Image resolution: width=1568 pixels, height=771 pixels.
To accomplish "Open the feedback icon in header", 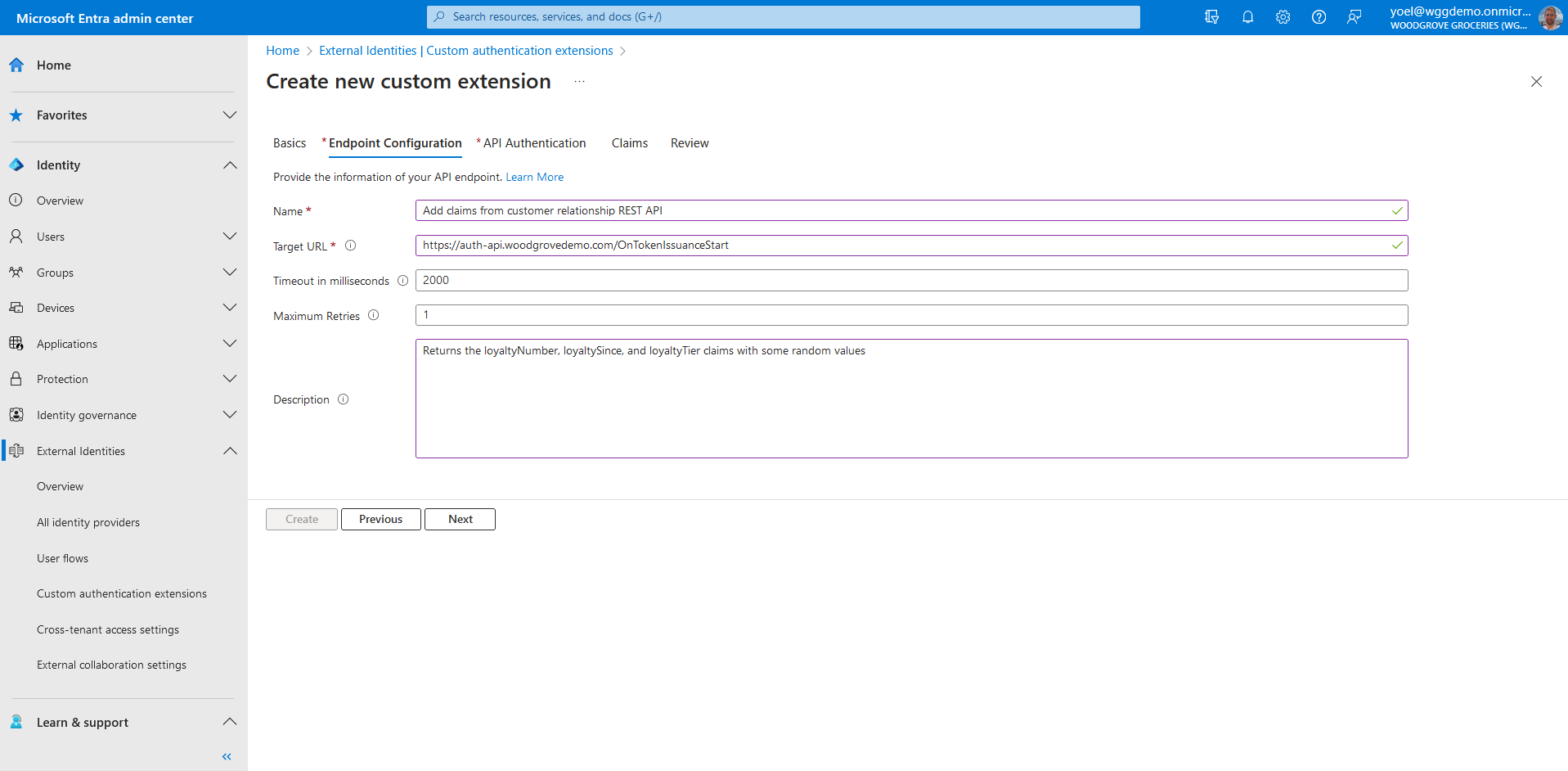I will click(1355, 17).
